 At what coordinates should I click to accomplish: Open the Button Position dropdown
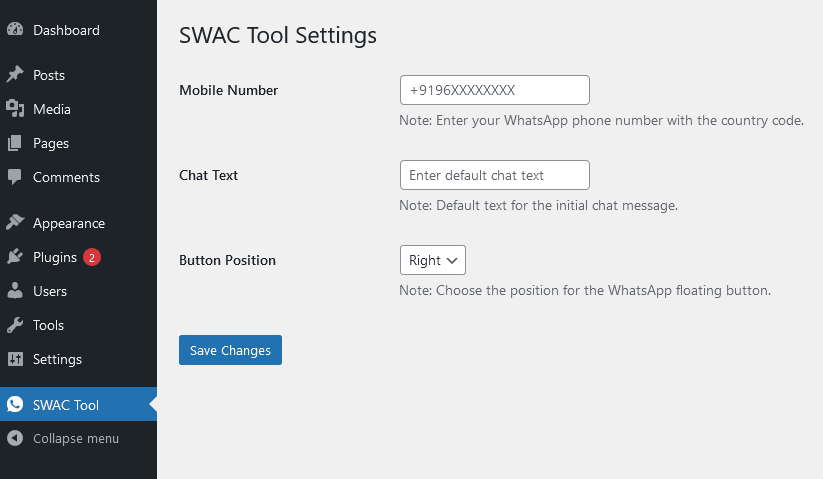(x=432, y=260)
